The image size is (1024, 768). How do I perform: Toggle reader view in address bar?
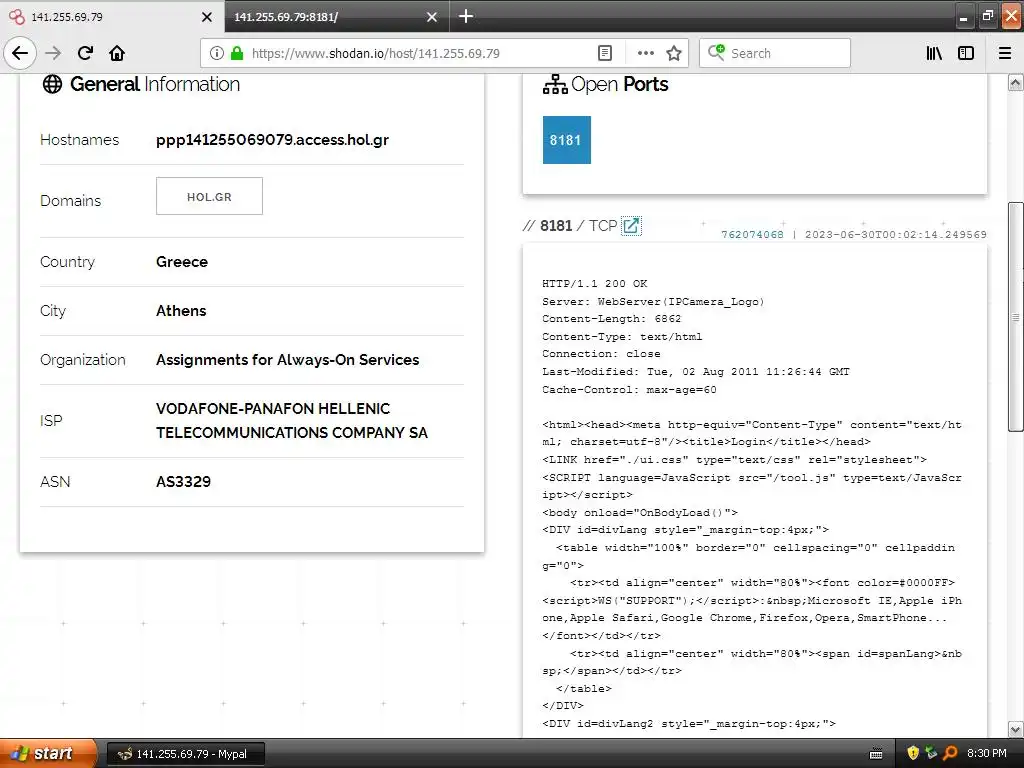605,53
